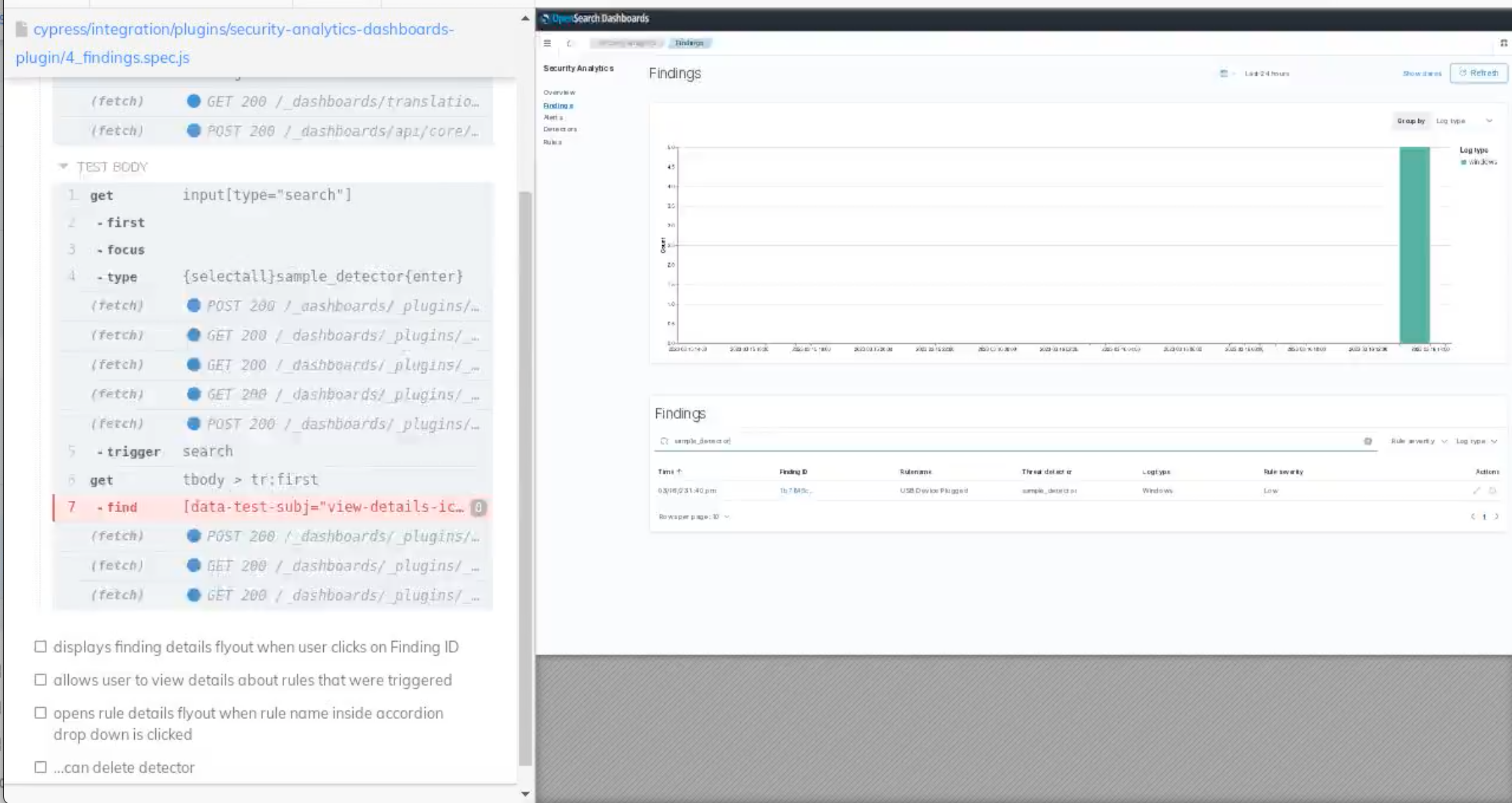Open Overview in Security Analytics sidebar
Viewport: 1512px width, 803px height.
click(x=559, y=93)
